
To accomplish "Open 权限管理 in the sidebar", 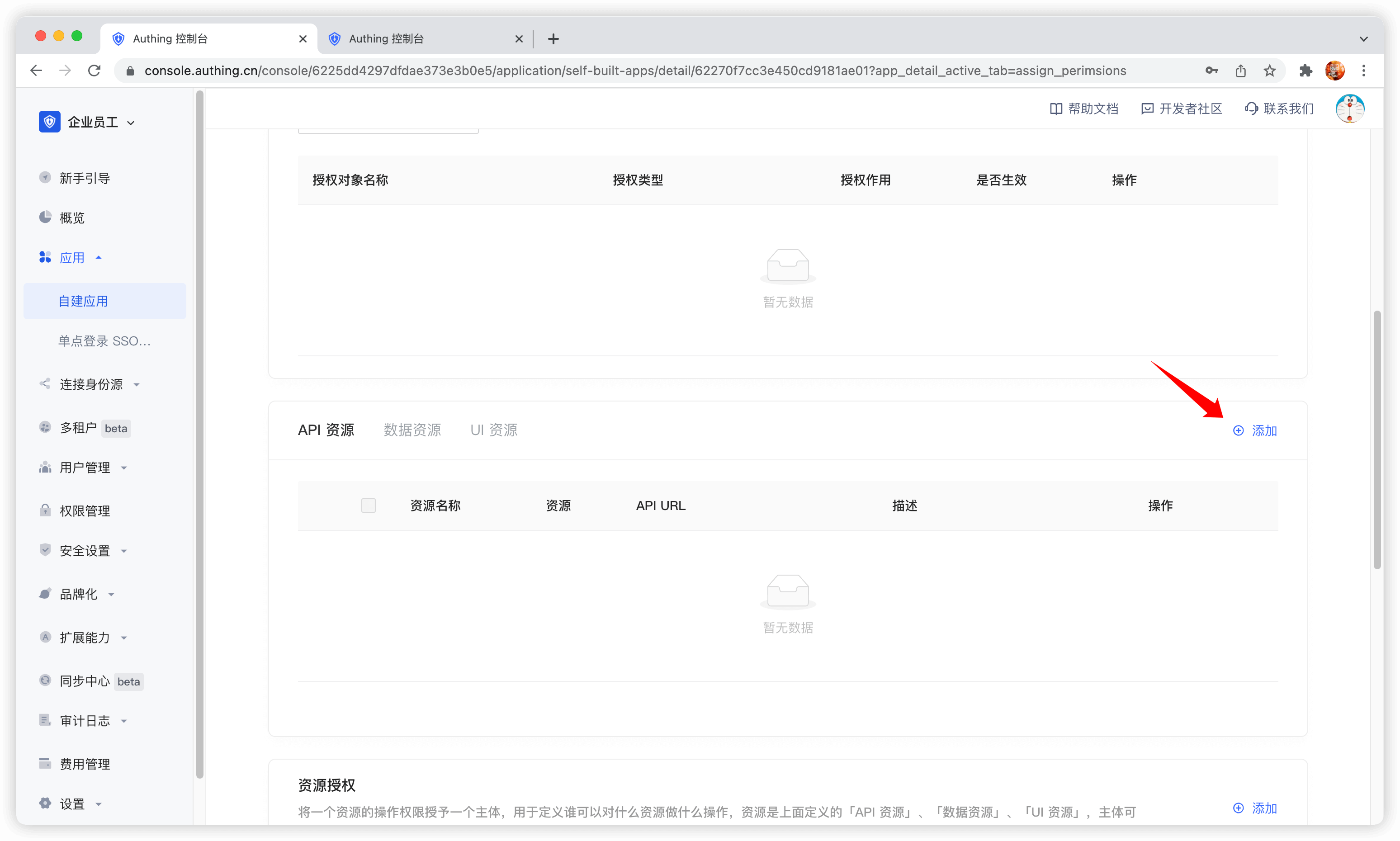I will (x=85, y=510).
